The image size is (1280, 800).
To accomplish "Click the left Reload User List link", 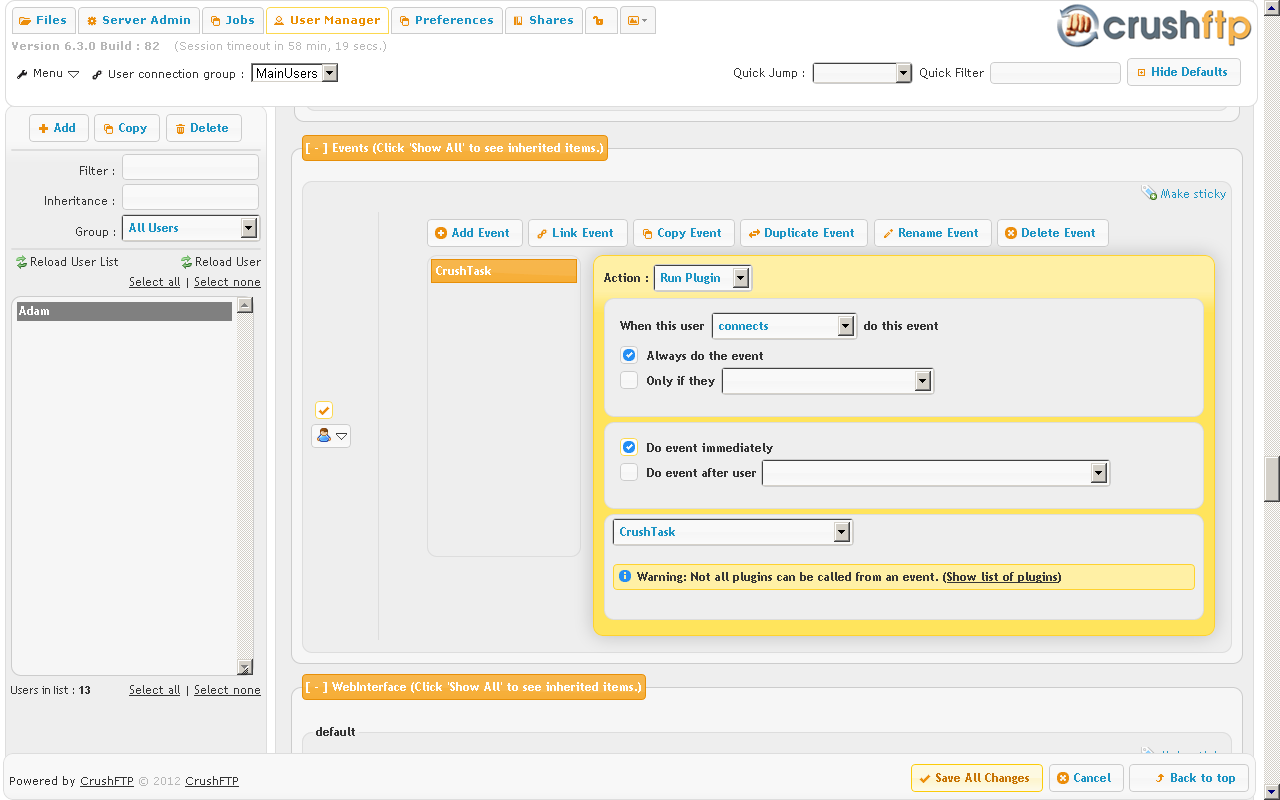I will [x=67, y=262].
